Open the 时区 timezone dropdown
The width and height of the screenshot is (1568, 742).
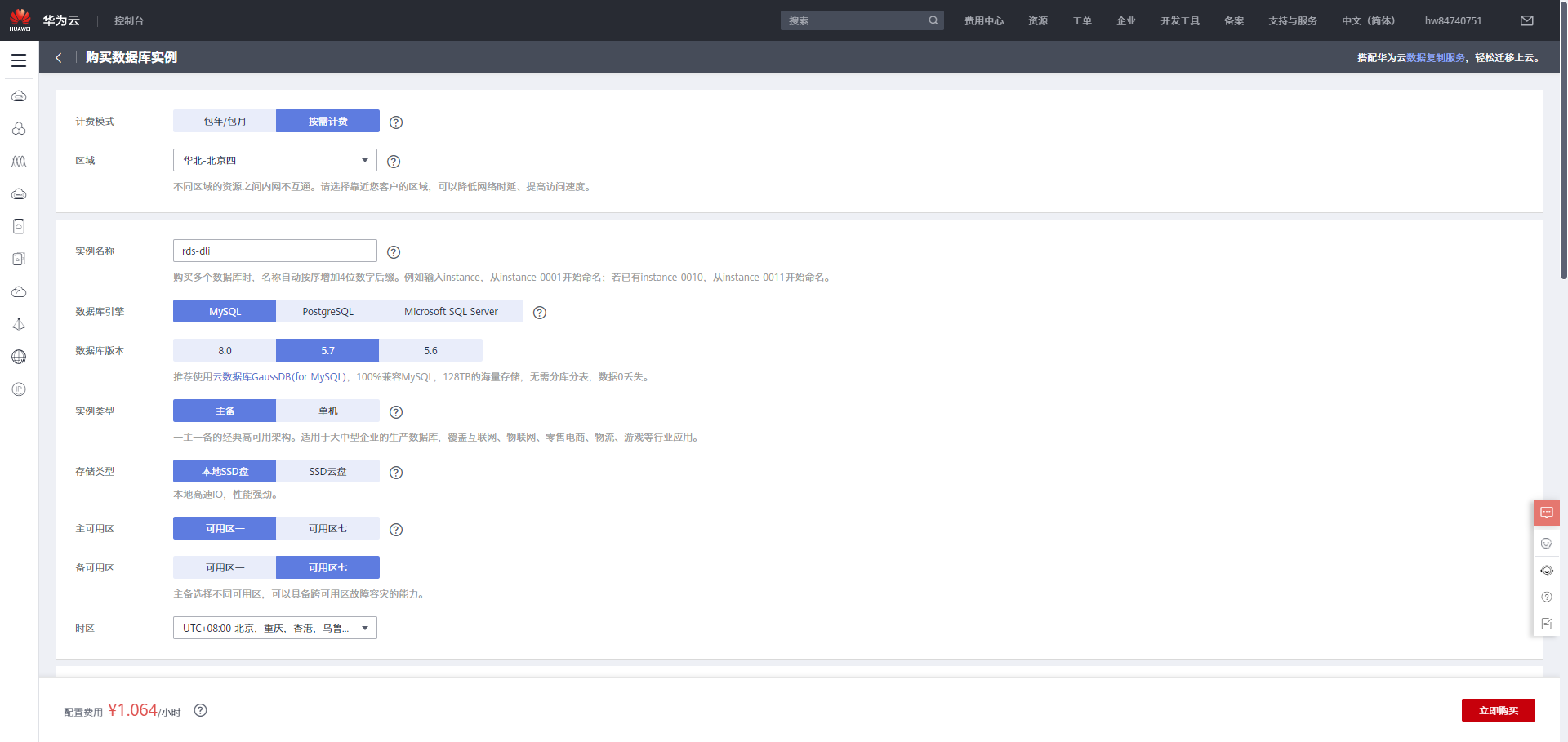tap(275, 628)
